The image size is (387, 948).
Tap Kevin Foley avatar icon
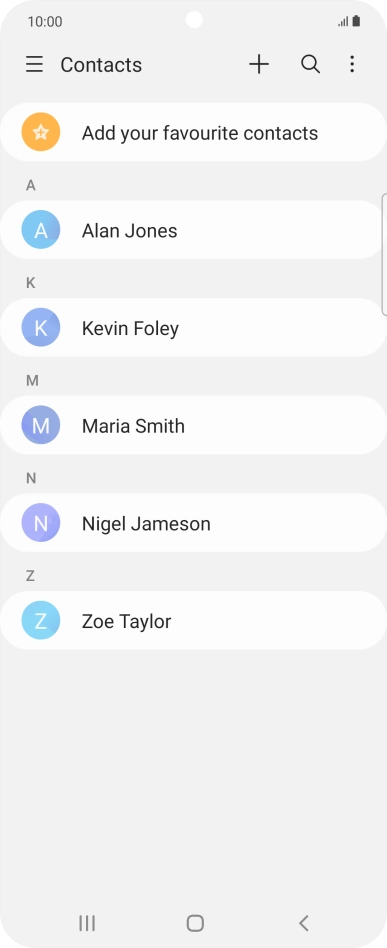[x=41, y=328]
